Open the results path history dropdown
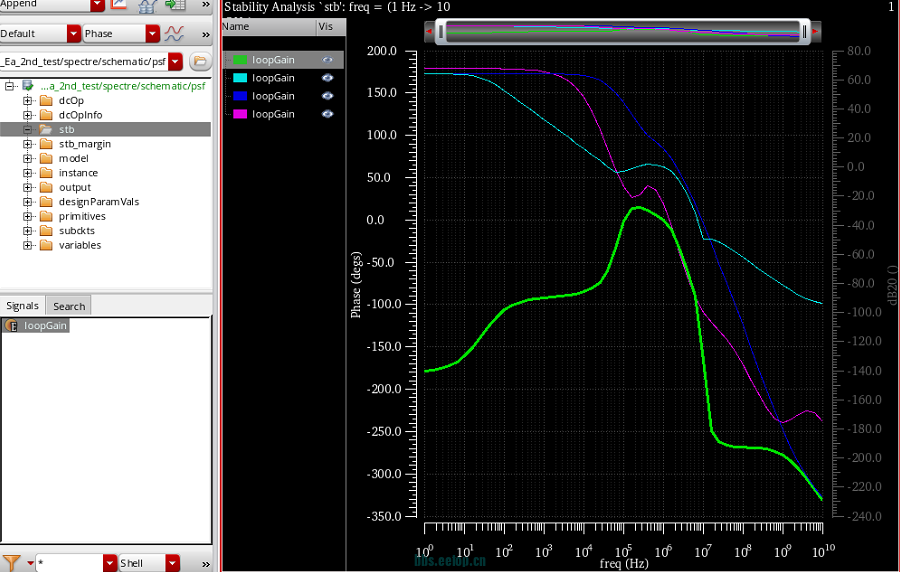Viewport: 900px width, 572px height. pyautogui.click(x=175, y=61)
